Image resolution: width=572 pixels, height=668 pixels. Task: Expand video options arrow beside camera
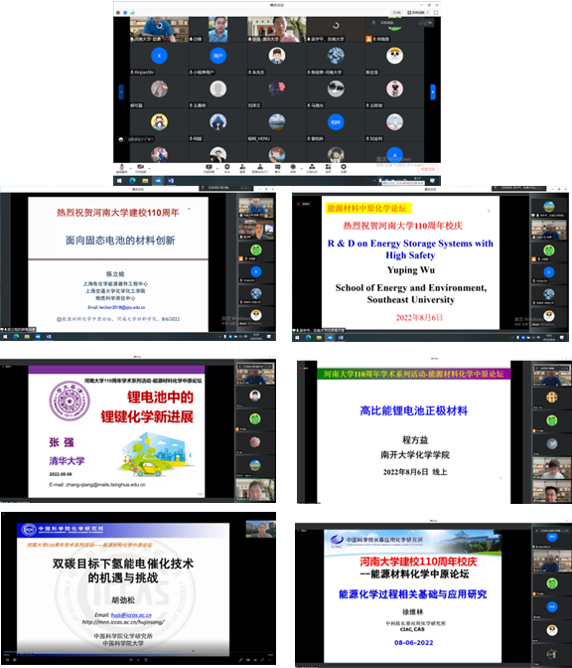149,168
